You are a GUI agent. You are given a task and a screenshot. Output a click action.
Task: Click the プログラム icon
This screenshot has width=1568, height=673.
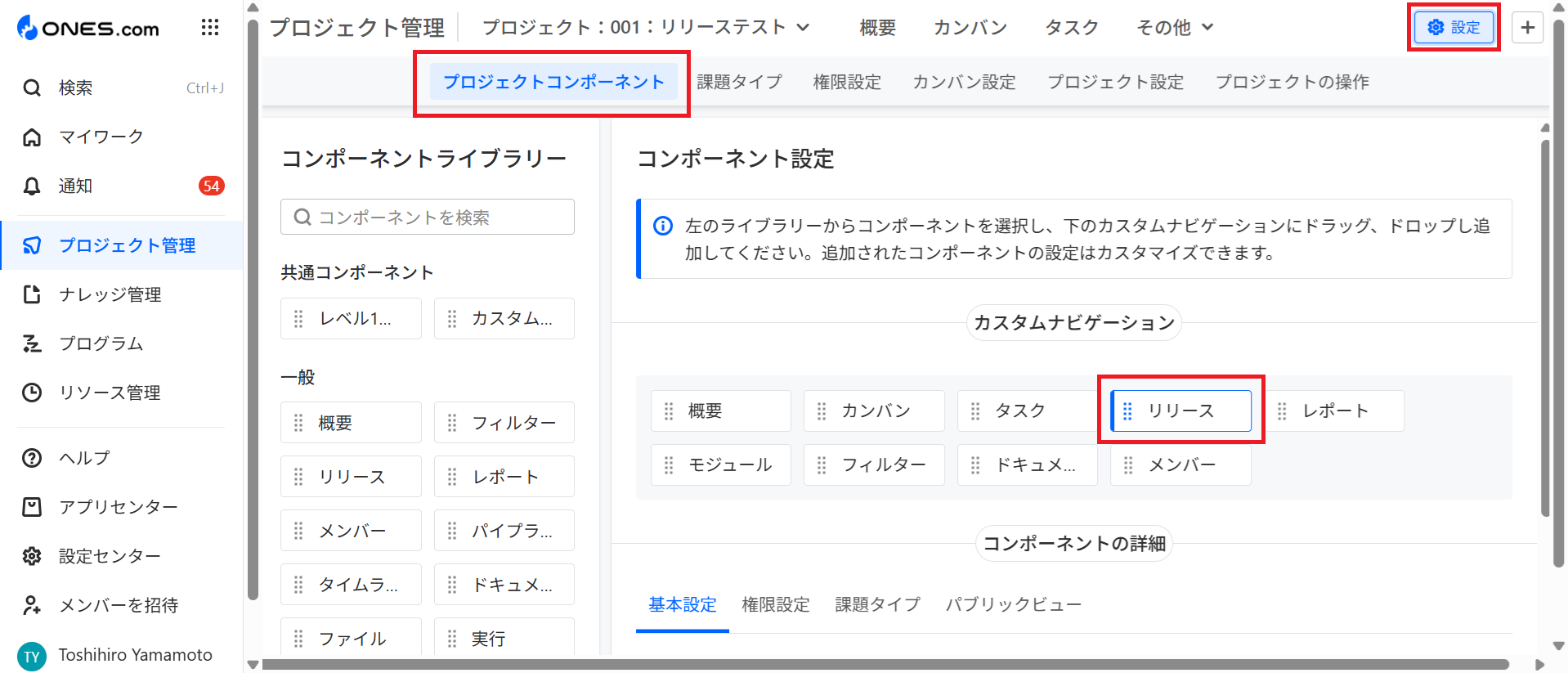(32, 343)
